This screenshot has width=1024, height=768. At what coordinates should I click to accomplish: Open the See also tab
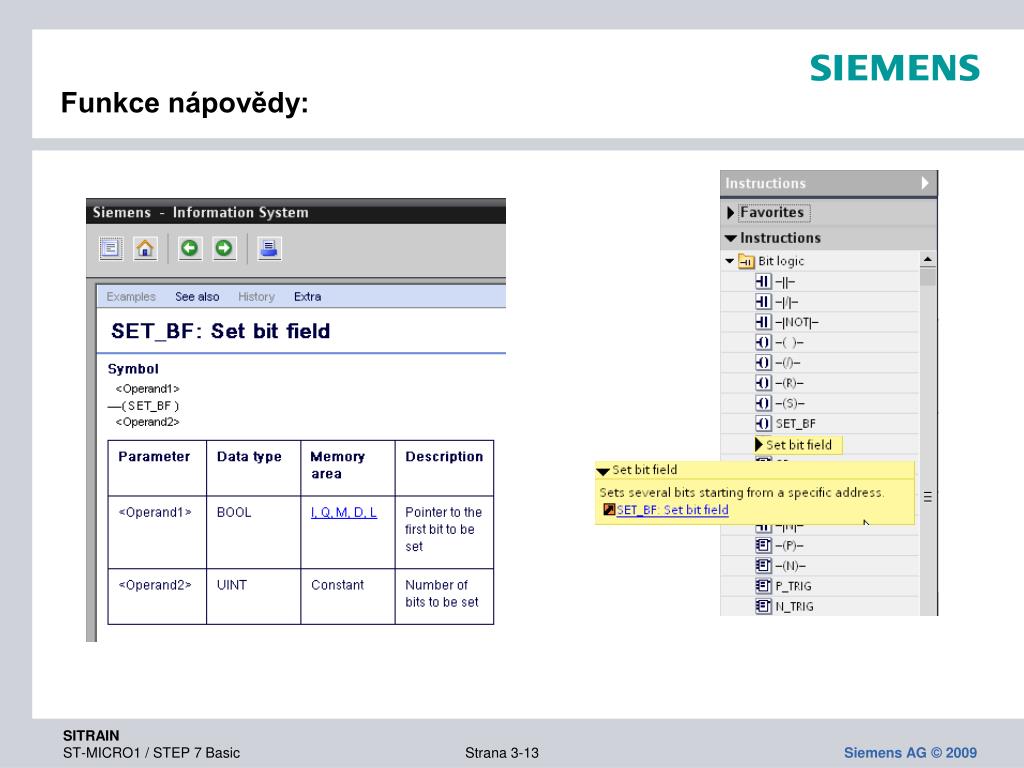pos(197,296)
